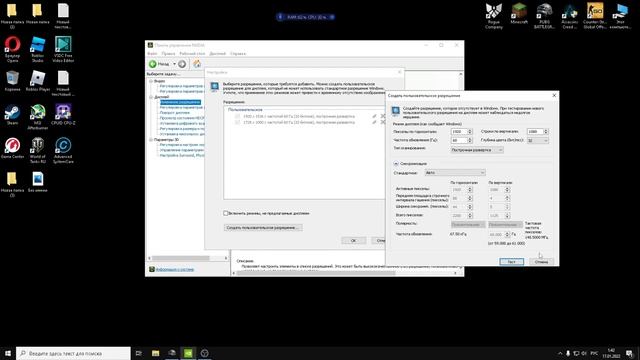Select the MSI Afterburner desktop icon
Screen dimensions: 640x360
[x=38, y=117]
